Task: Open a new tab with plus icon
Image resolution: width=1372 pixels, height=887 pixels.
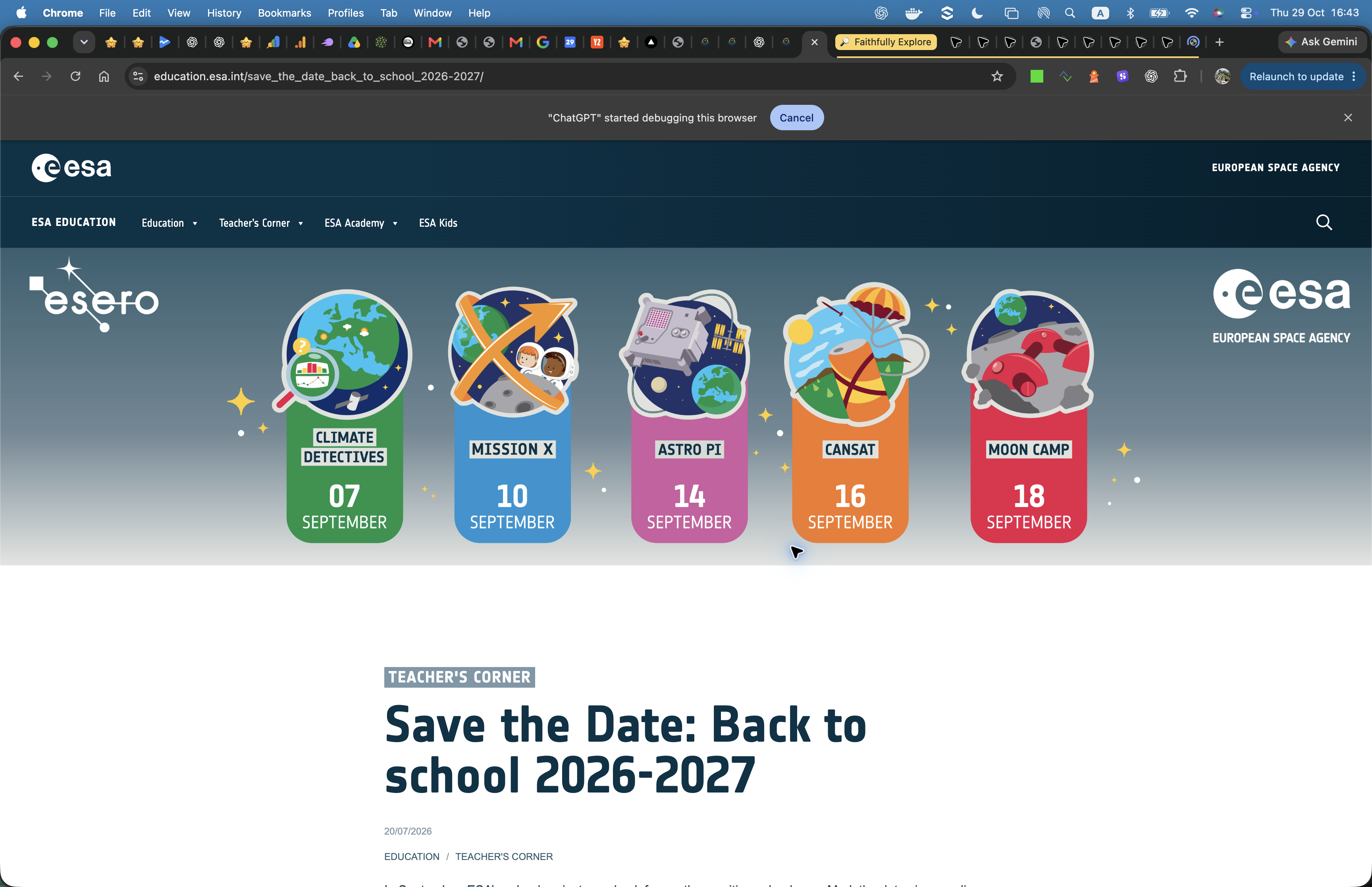Action: click(1219, 42)
